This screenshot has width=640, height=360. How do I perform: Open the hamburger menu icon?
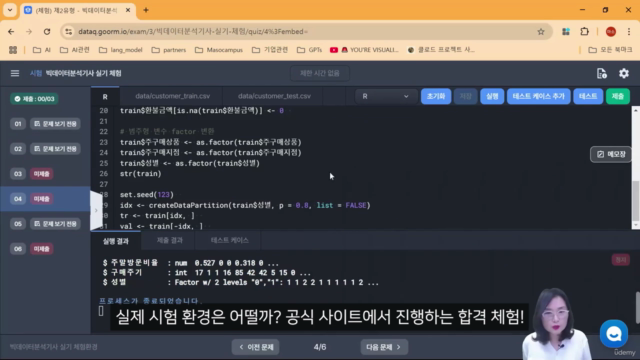(15, 73)
